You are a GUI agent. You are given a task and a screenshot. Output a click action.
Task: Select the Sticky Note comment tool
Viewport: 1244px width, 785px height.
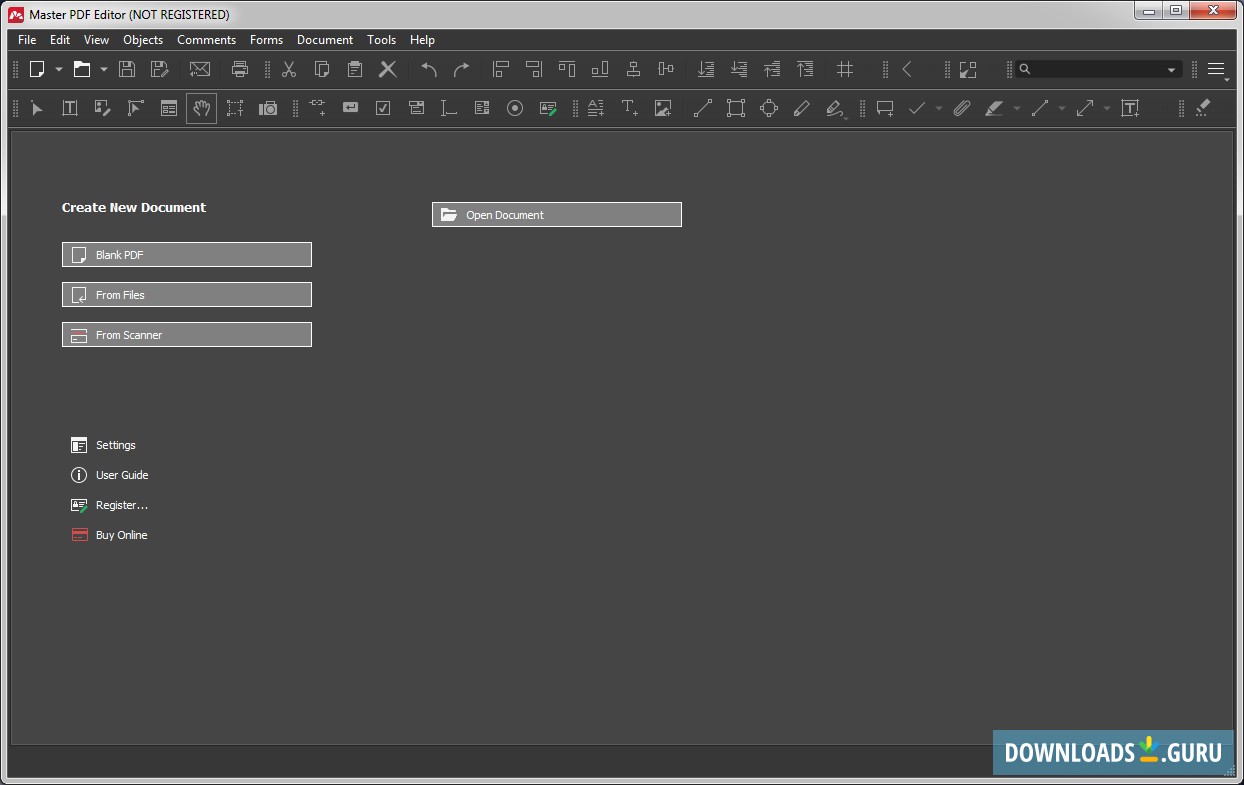click(x=885, y=108)
